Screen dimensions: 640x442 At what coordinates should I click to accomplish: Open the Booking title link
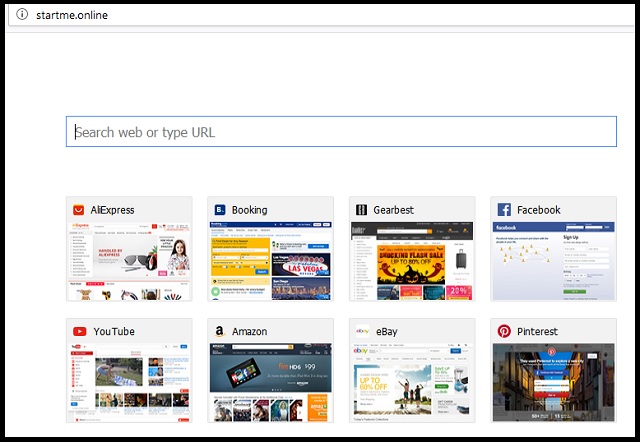[249, 210]
